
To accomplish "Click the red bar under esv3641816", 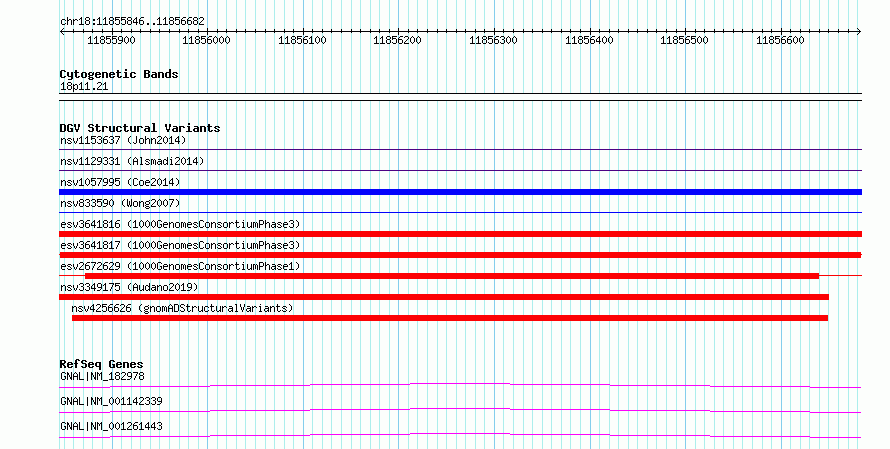I will (x=460, y=234).
